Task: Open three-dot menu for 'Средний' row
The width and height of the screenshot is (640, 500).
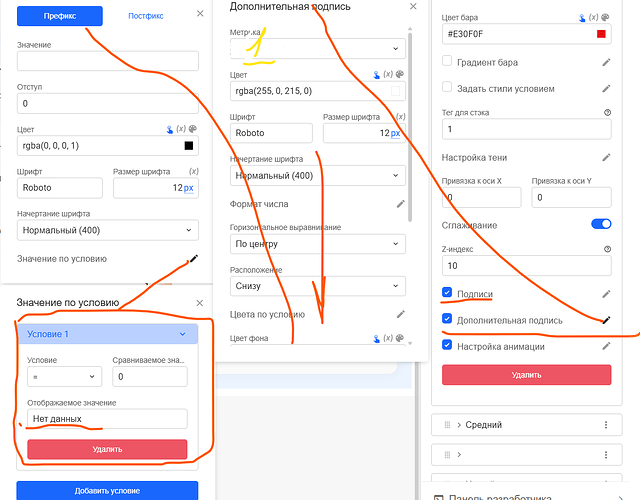Action: coord(606,425)
